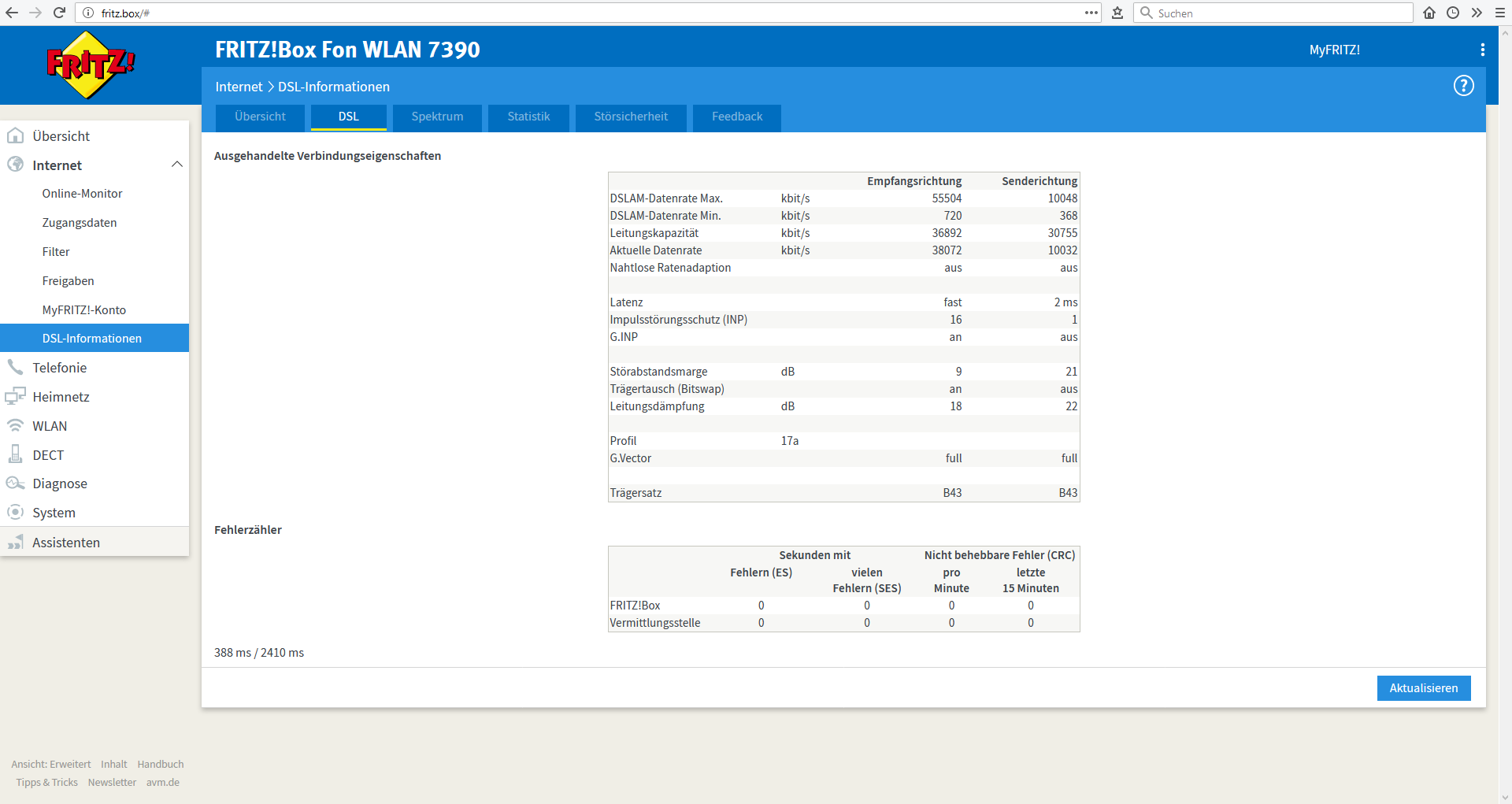The width and height of the screenshot is (1512, 804).
Task: Open the WLAN wifi icon entry
Action: [15, 425]
